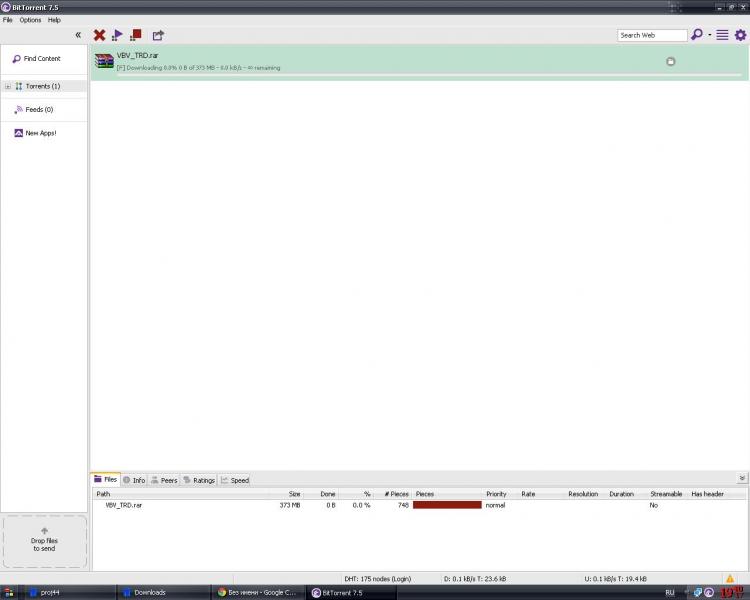Switch to list view icon
Screen dimensions: 750x600
coord(722,35)
